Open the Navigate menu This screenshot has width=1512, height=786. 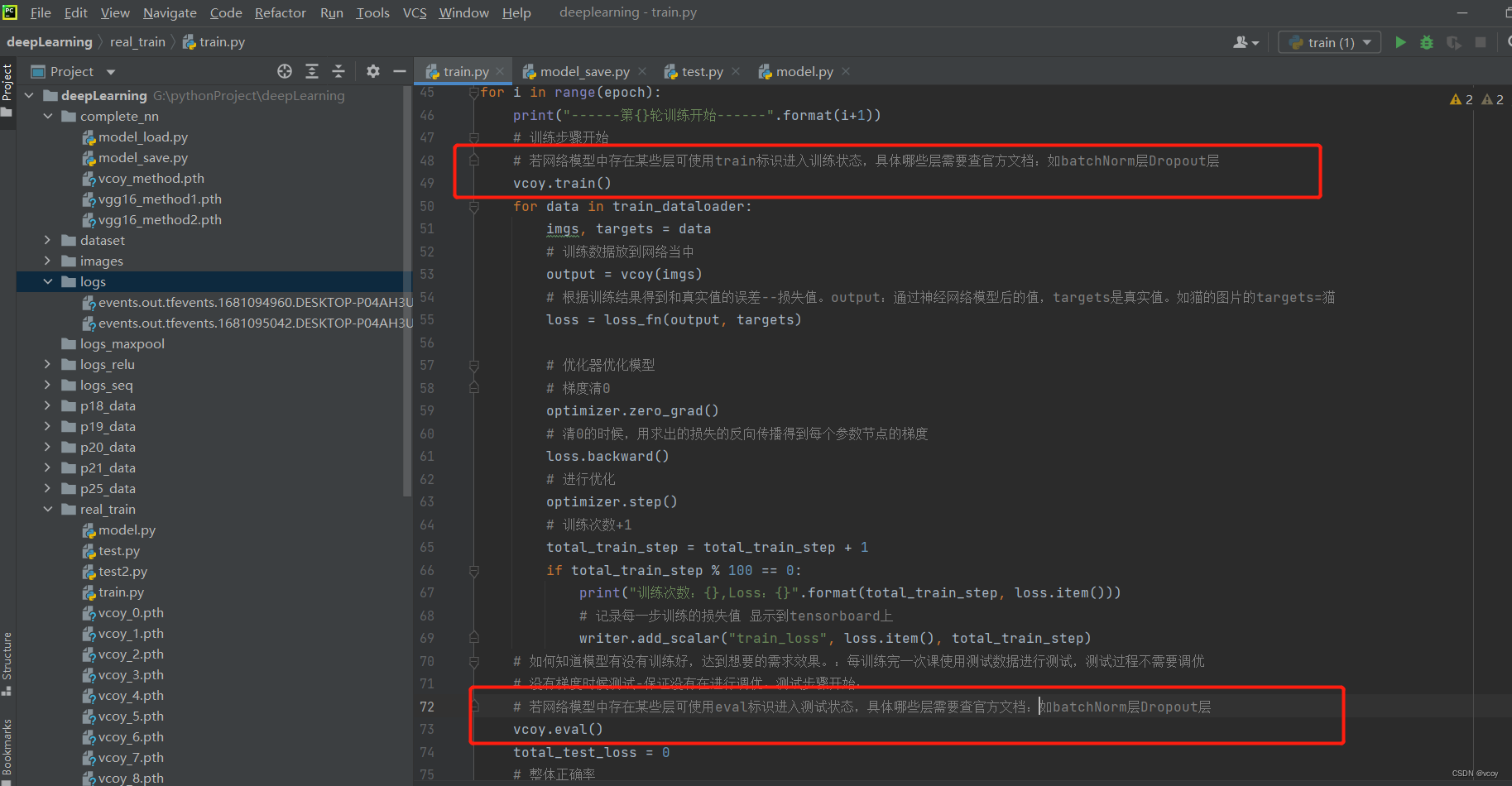coord(170,12)
